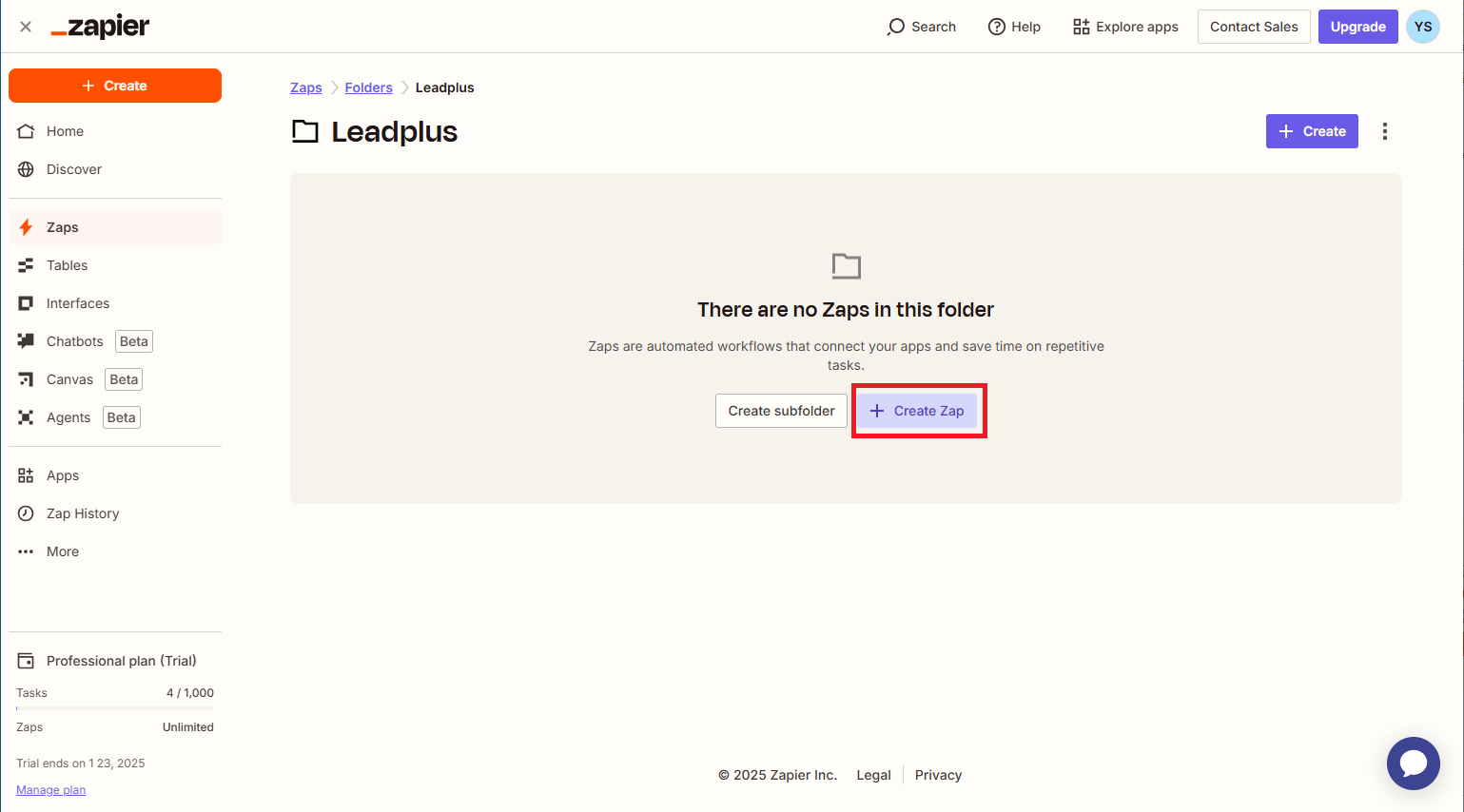Open the Help menu

(x=1014, y=27)
